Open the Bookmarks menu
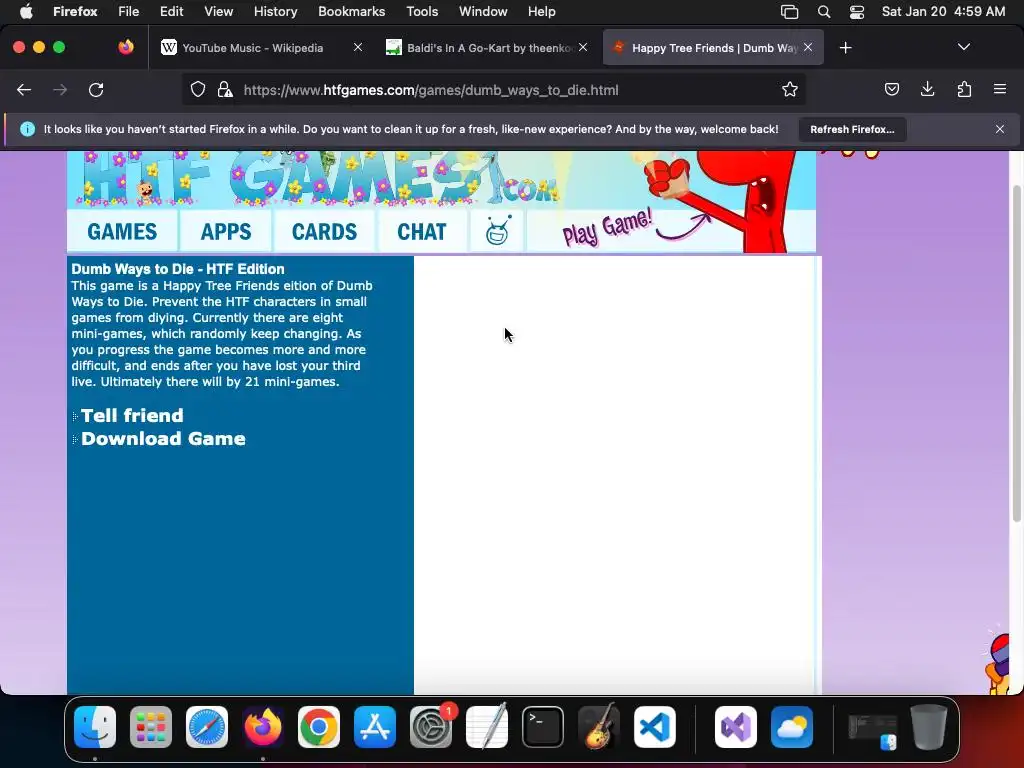This screenshot has height=768, width=1024. point(351,11)
